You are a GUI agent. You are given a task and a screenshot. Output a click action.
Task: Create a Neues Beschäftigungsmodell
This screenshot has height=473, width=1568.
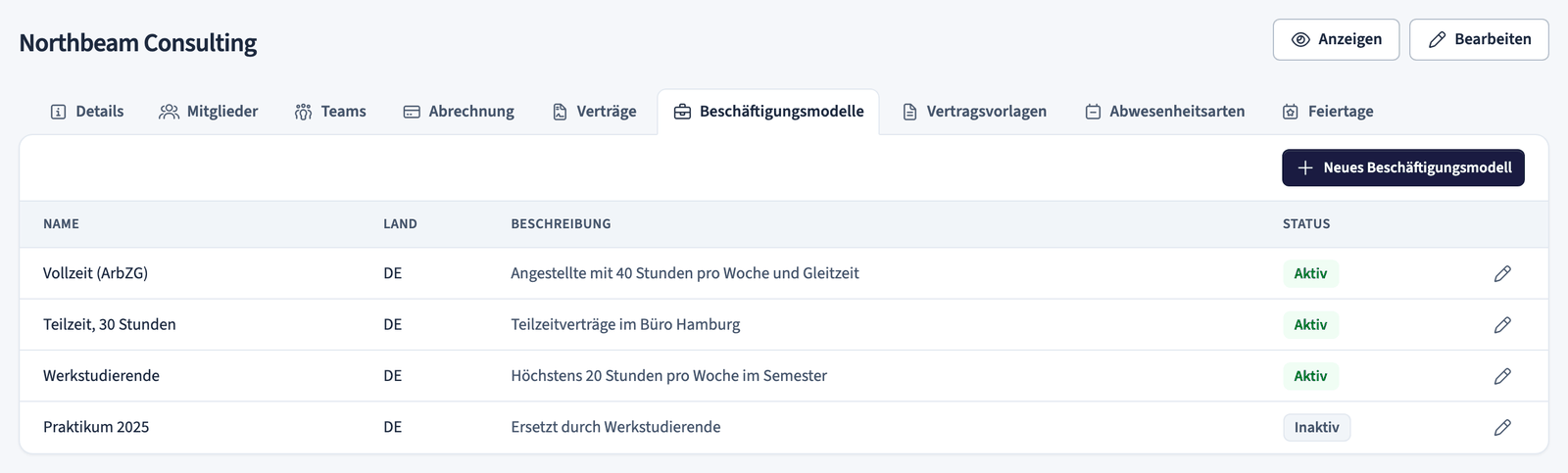pos(1402,167)
